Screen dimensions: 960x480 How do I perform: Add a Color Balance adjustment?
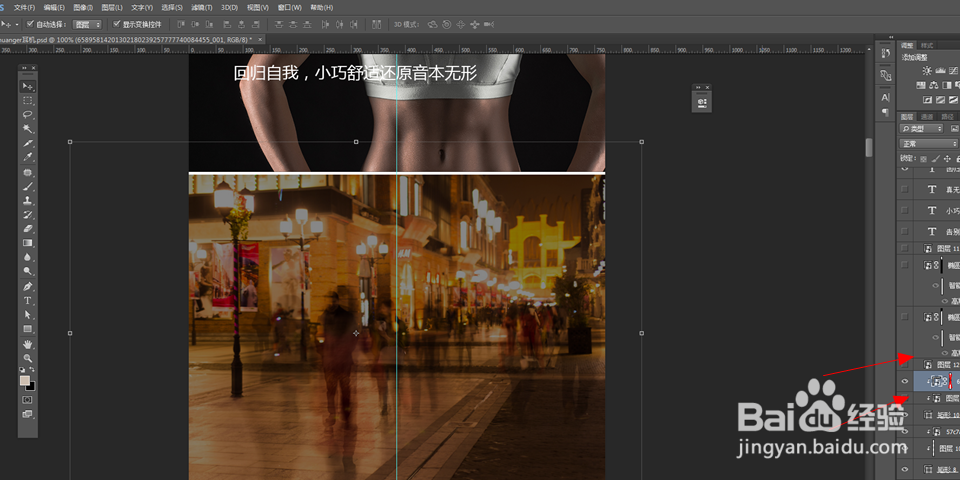(934, 85)
